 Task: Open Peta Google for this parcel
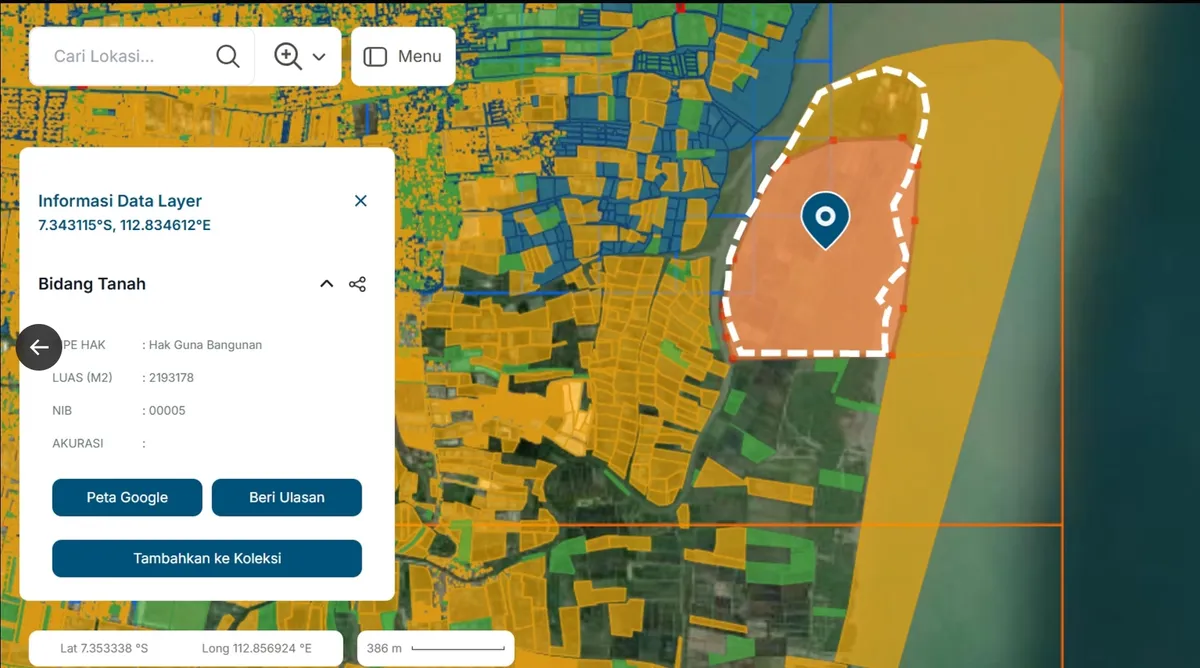point(127,498)
